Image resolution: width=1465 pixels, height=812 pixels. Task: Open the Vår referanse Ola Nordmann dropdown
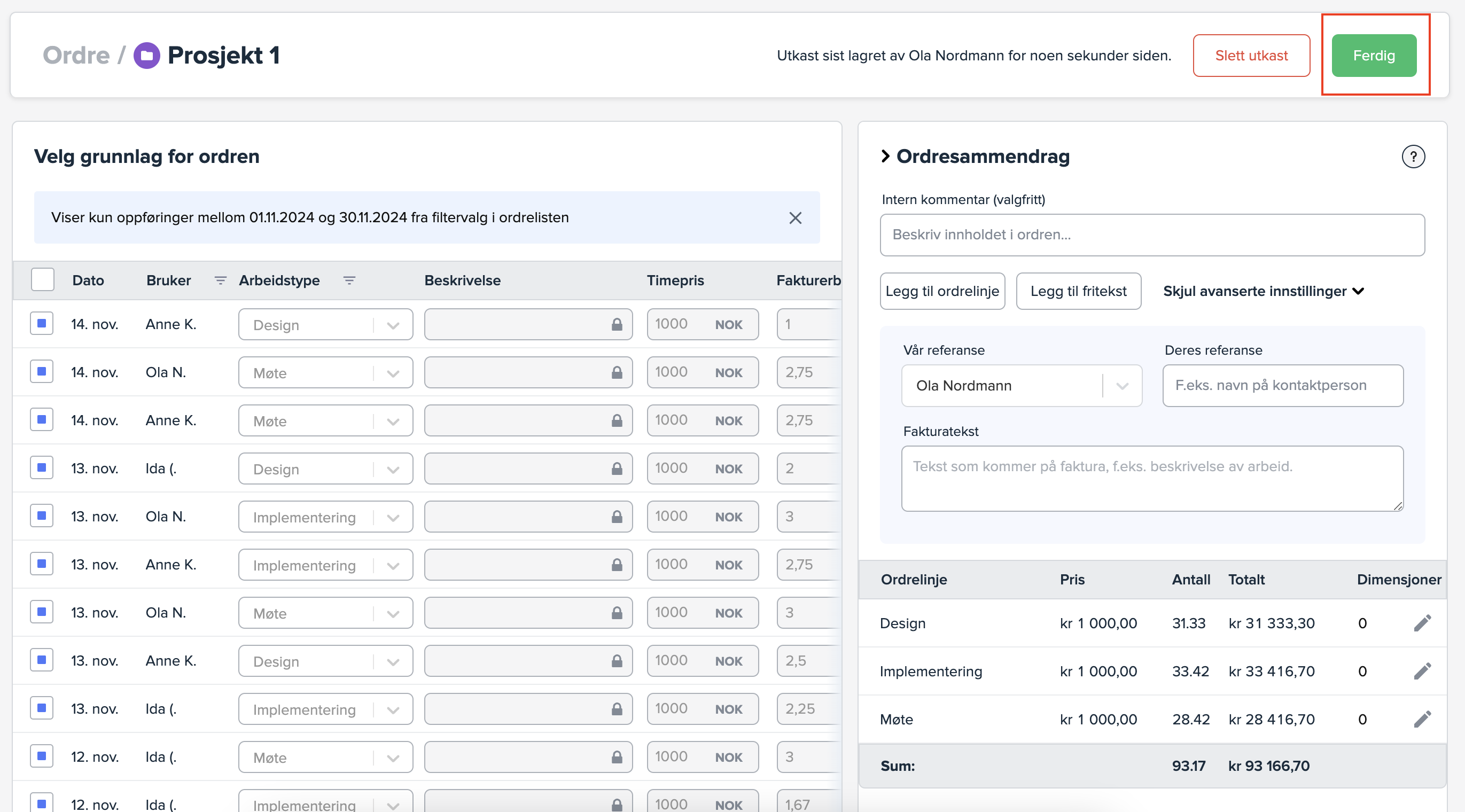[x=1022, y=386]
